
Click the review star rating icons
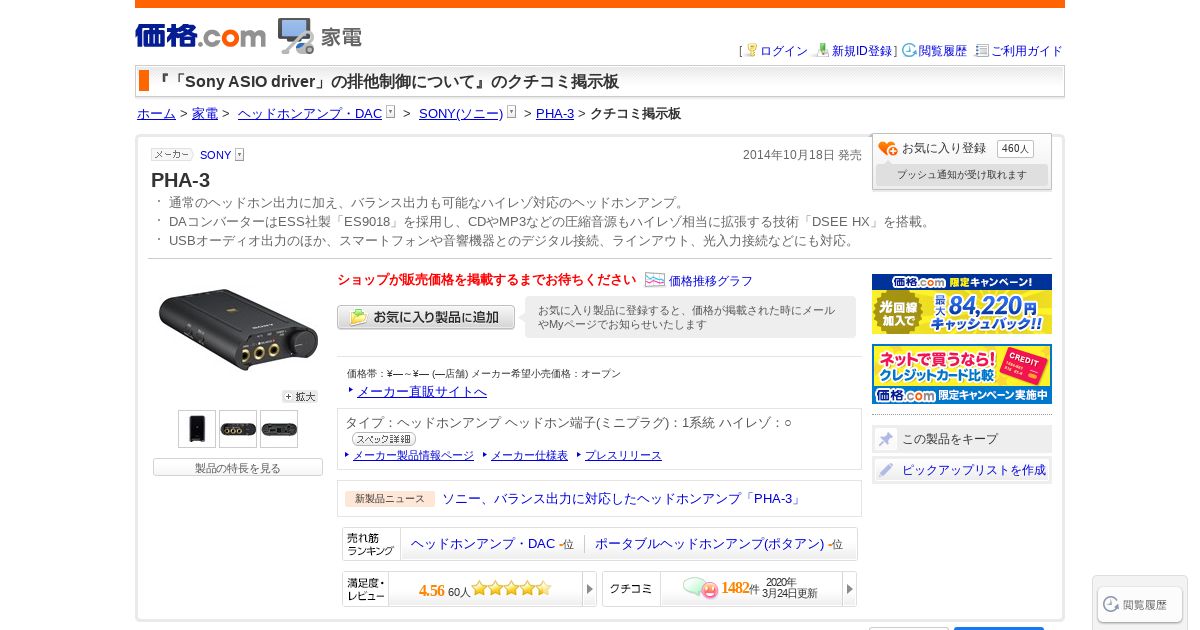[x=511, y=588]
